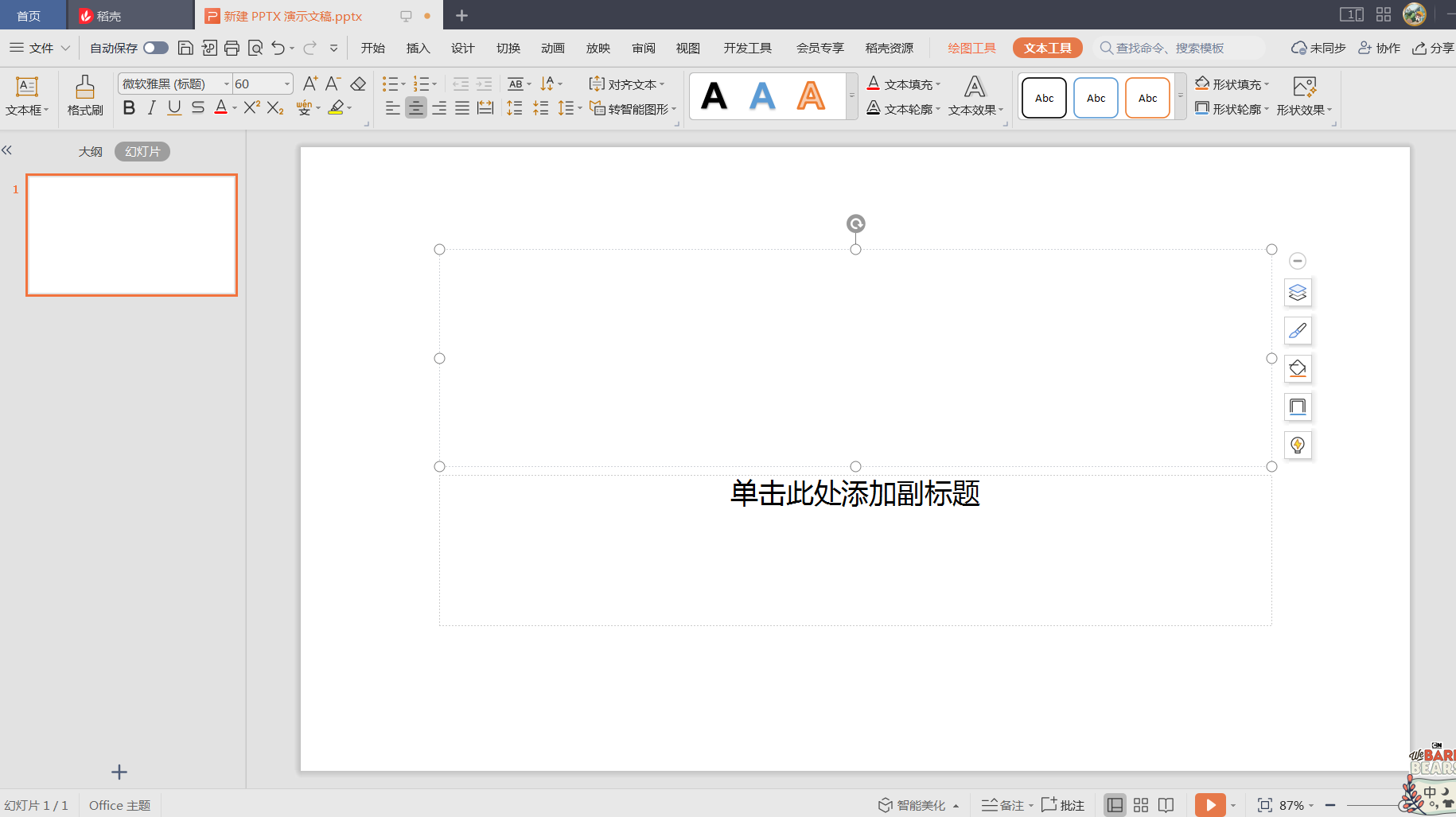Apply Superscript formatting
Viewport: 1456px width, 817px height.
[x=251, y=107]
